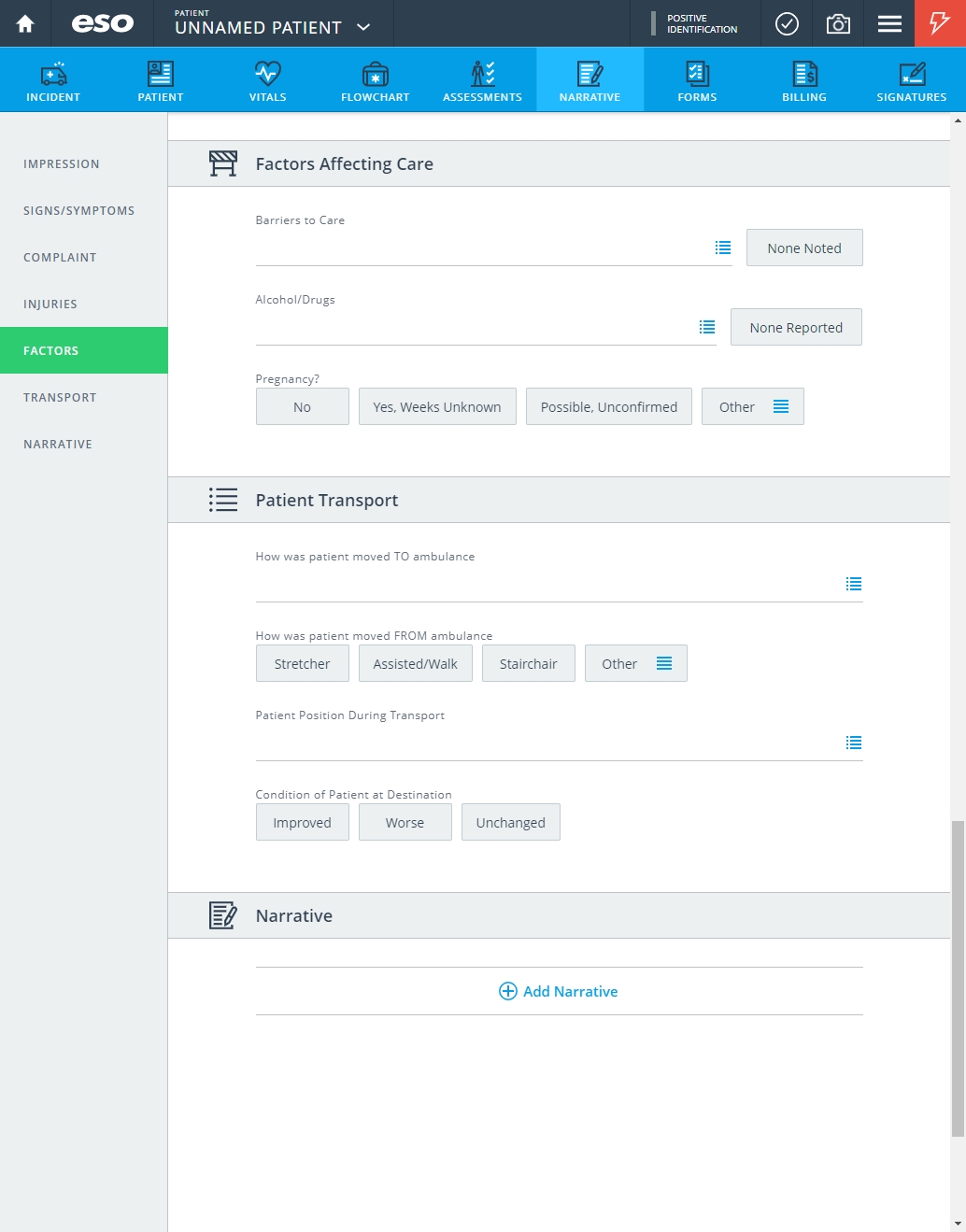The image size is (966, 1232).
Task: Click the None Noted button
Action: coord(804,248)
